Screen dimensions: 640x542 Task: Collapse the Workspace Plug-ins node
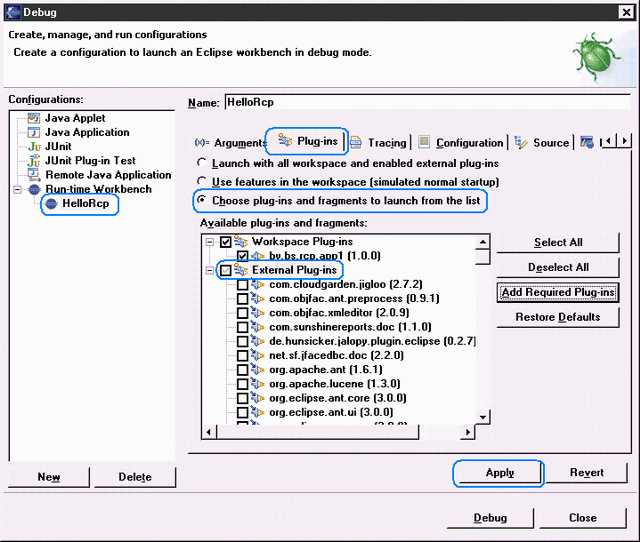coord(210,242)
